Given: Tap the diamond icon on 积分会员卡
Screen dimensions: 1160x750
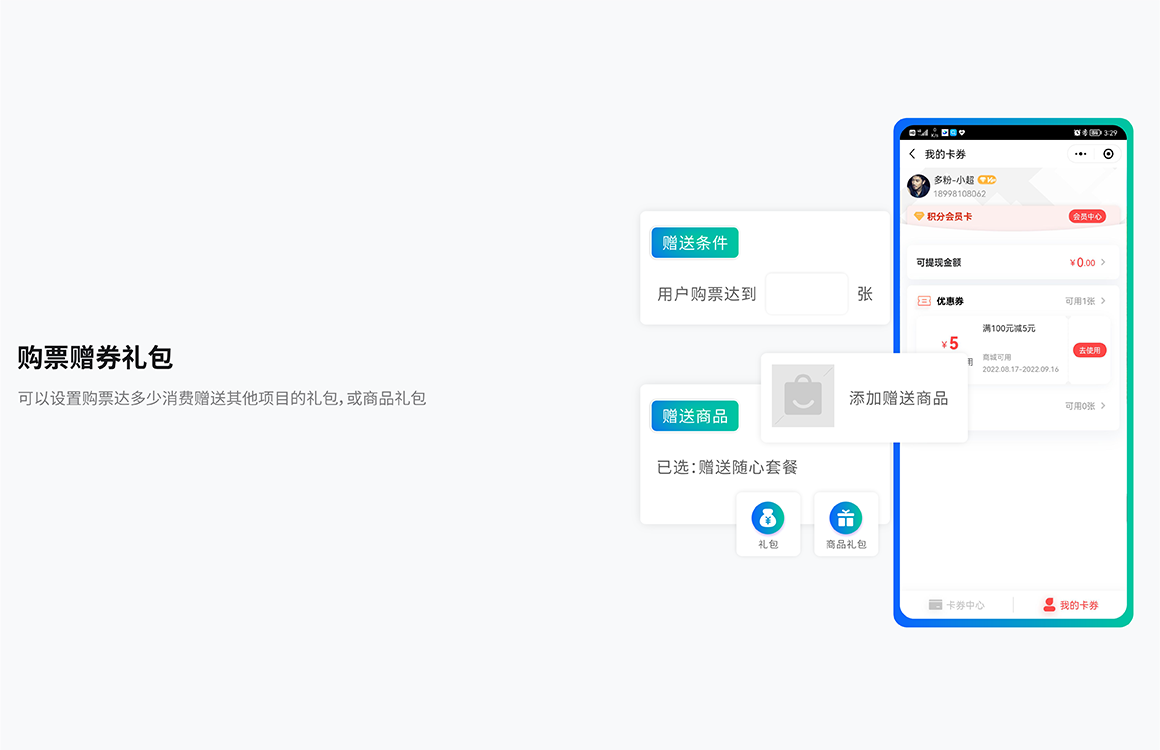Looking at the screenshot, I should pos(919,216).
